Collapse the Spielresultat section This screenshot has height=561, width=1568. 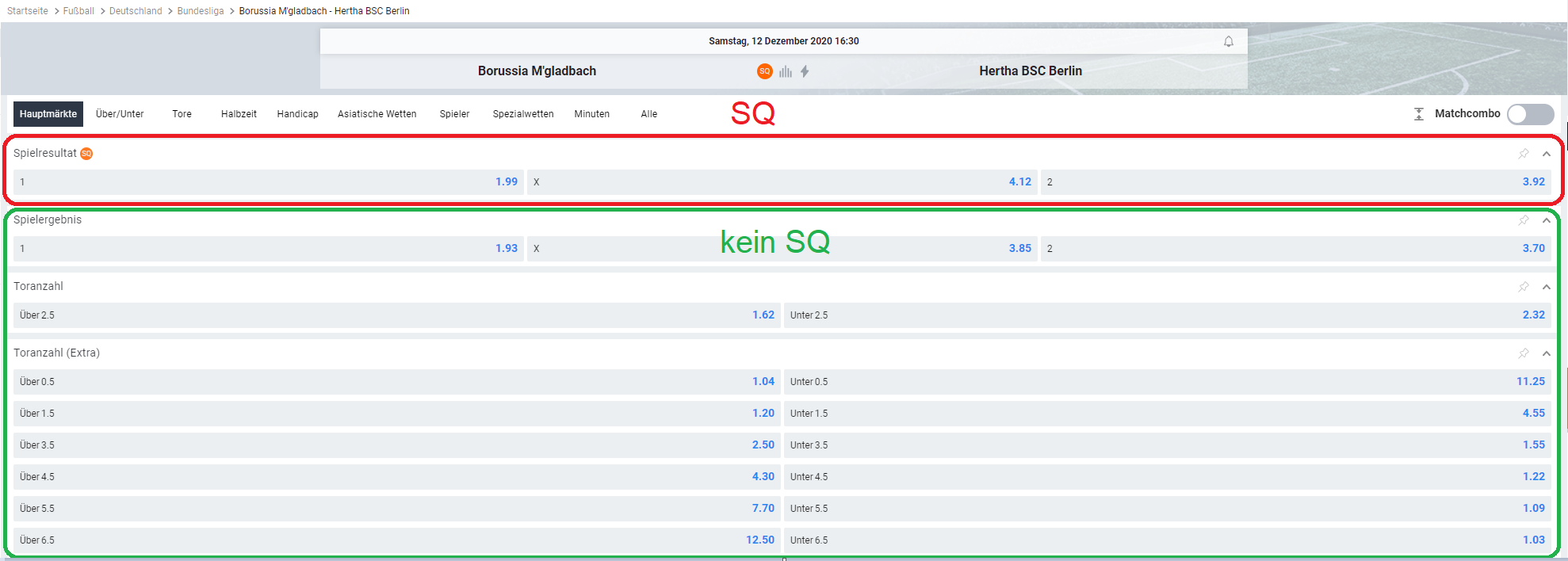(1546, 154)
